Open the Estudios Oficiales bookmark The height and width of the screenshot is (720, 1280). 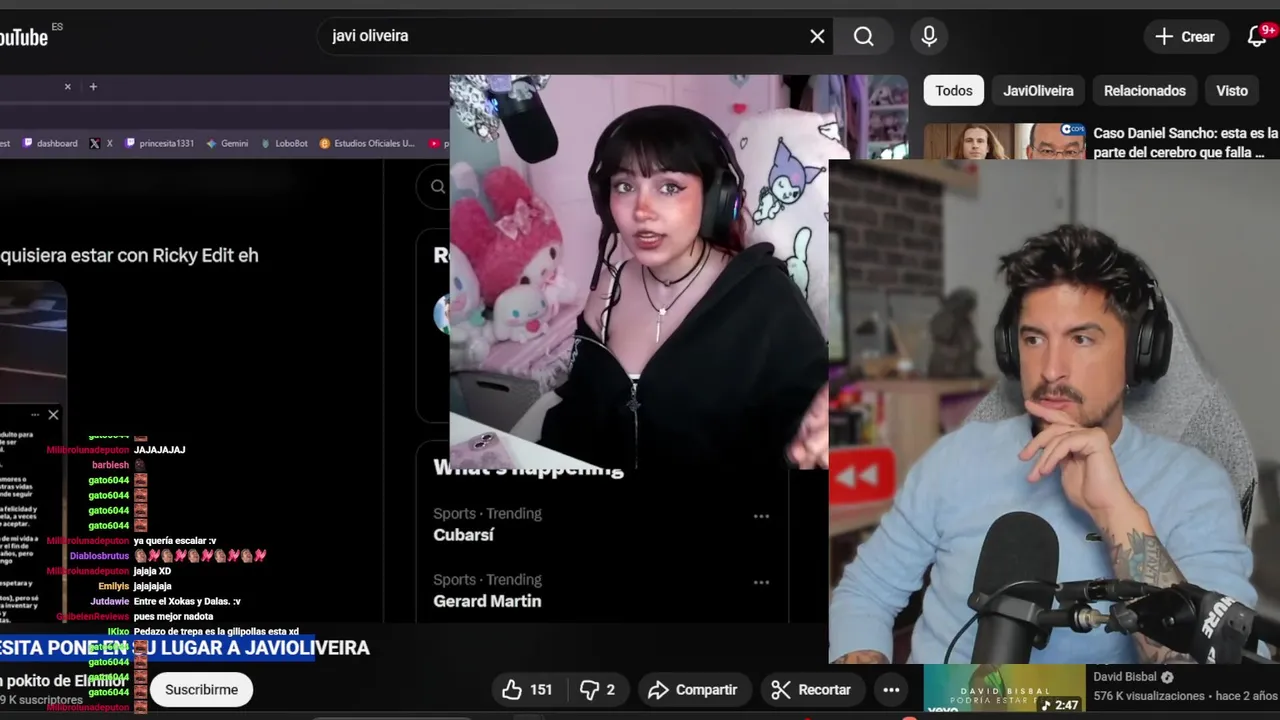click(367, 143)
